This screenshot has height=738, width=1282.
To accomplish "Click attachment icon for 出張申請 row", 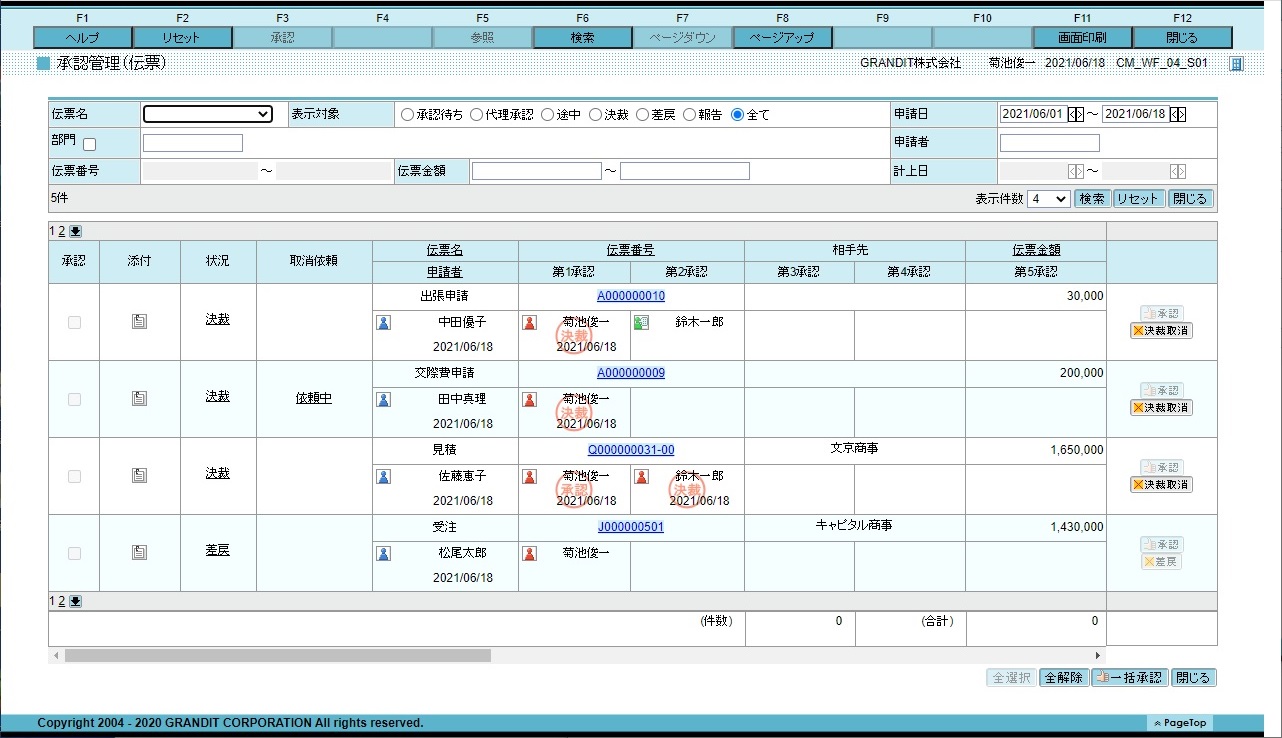I will pos(140,322).
